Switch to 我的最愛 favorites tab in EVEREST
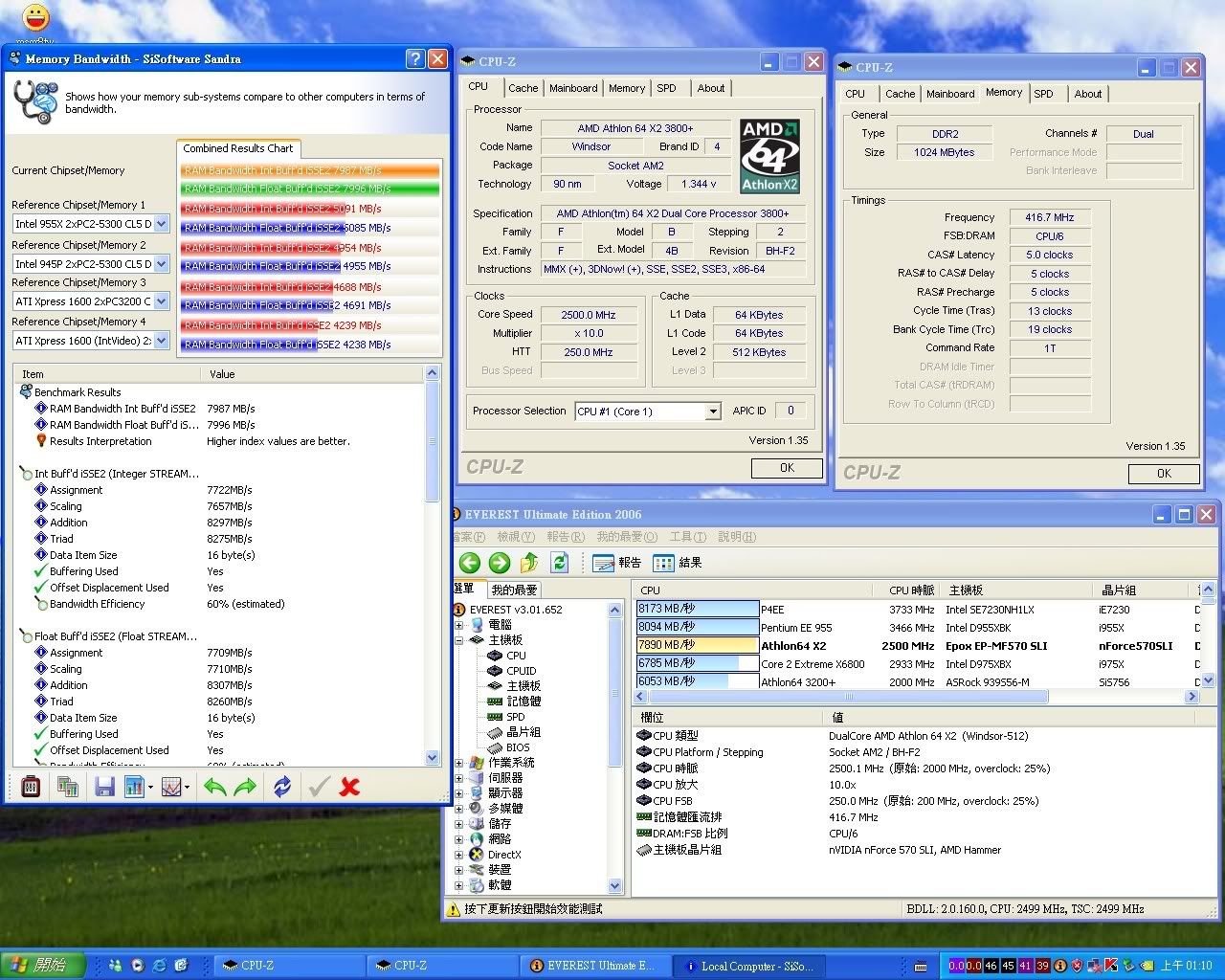Viewport: 1225px width, 980px height. pos(514,590)
